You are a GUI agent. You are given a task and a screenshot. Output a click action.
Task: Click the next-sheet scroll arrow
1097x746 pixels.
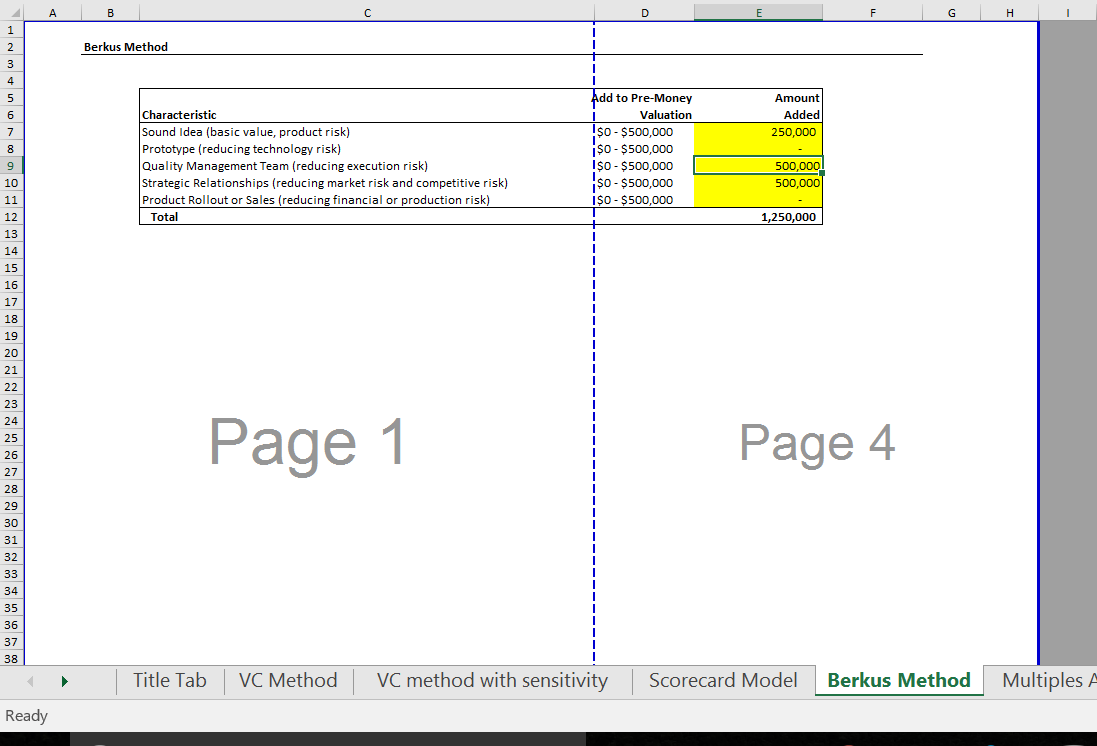coord(64,681)
